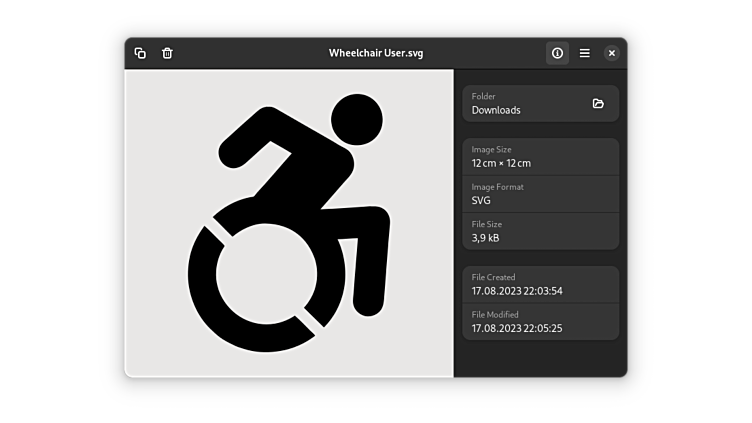Copy the image to clipboard
752x423 pixels.
pos(140,53)
